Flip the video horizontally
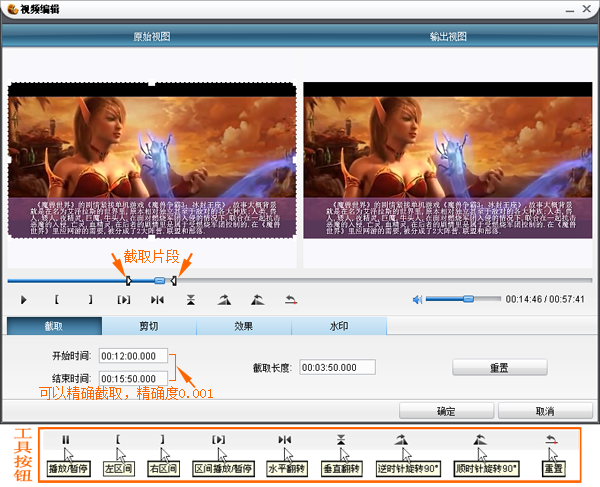This screenshot has height=487, width=600. coord(157,300)
